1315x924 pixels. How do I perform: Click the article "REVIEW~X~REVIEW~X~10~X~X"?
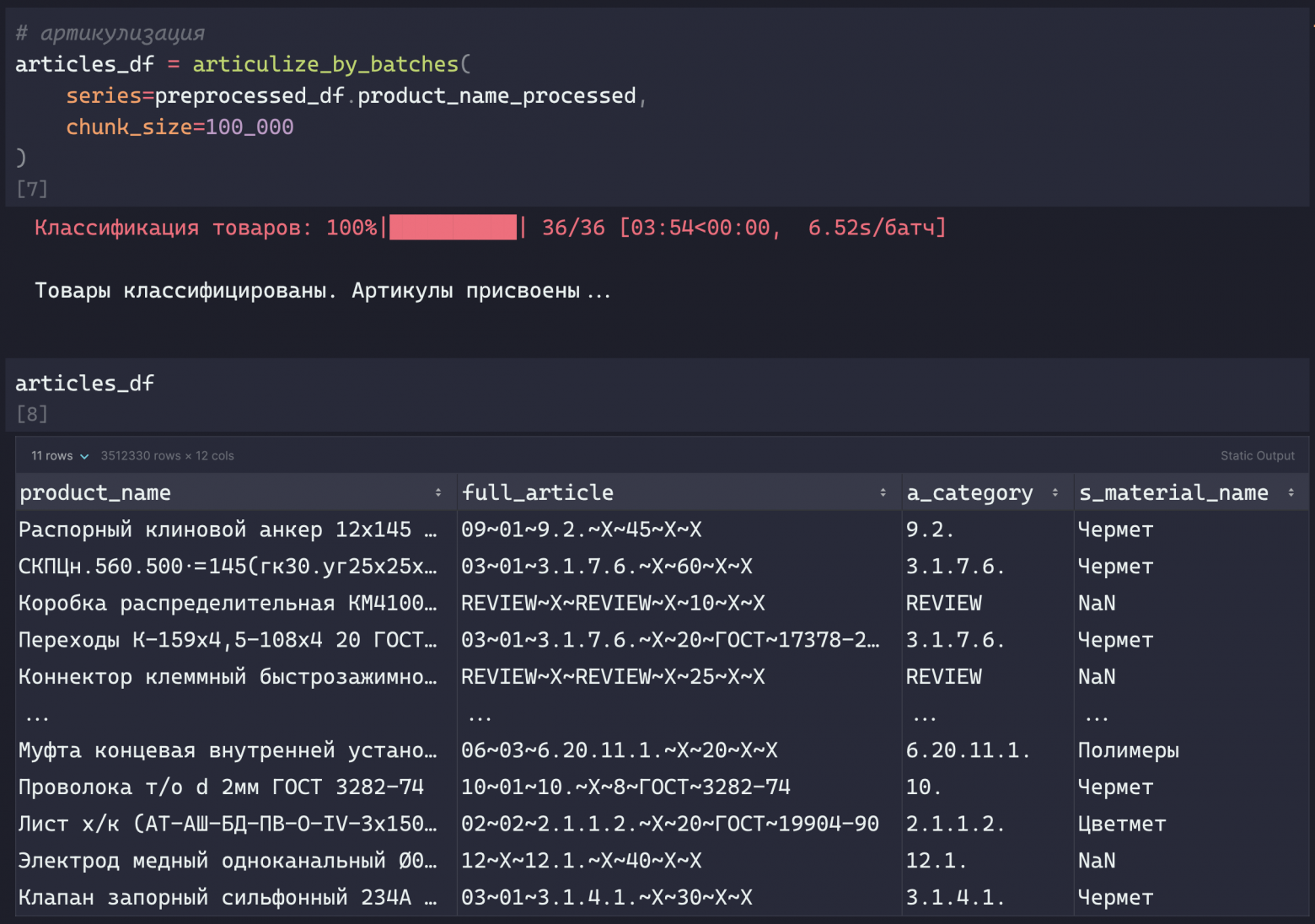pos(613,604)
